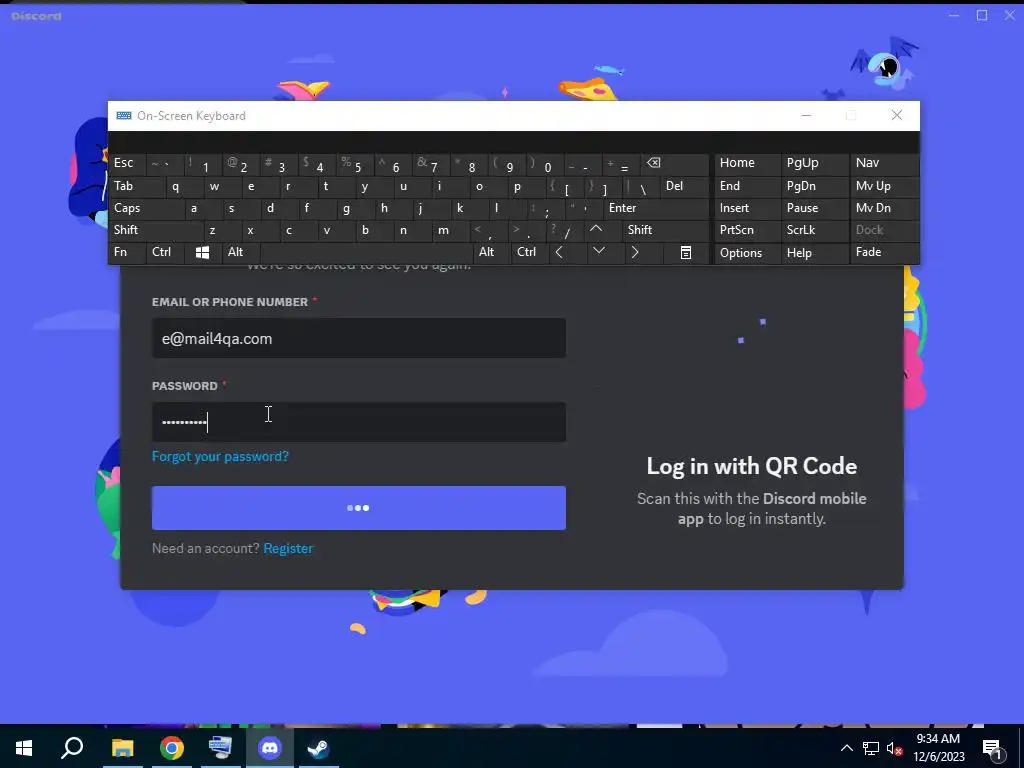
Task: Click Discord icon in taskbar
Action: click(270, 748)
